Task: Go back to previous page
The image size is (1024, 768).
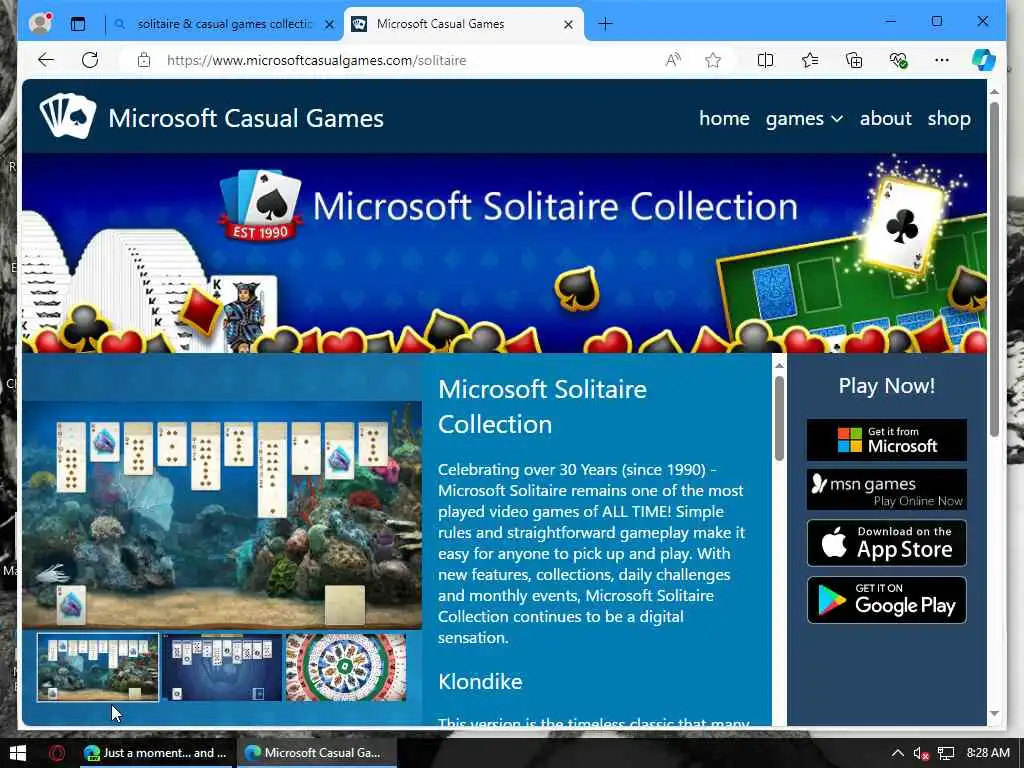Action: [x=46, y=60]
